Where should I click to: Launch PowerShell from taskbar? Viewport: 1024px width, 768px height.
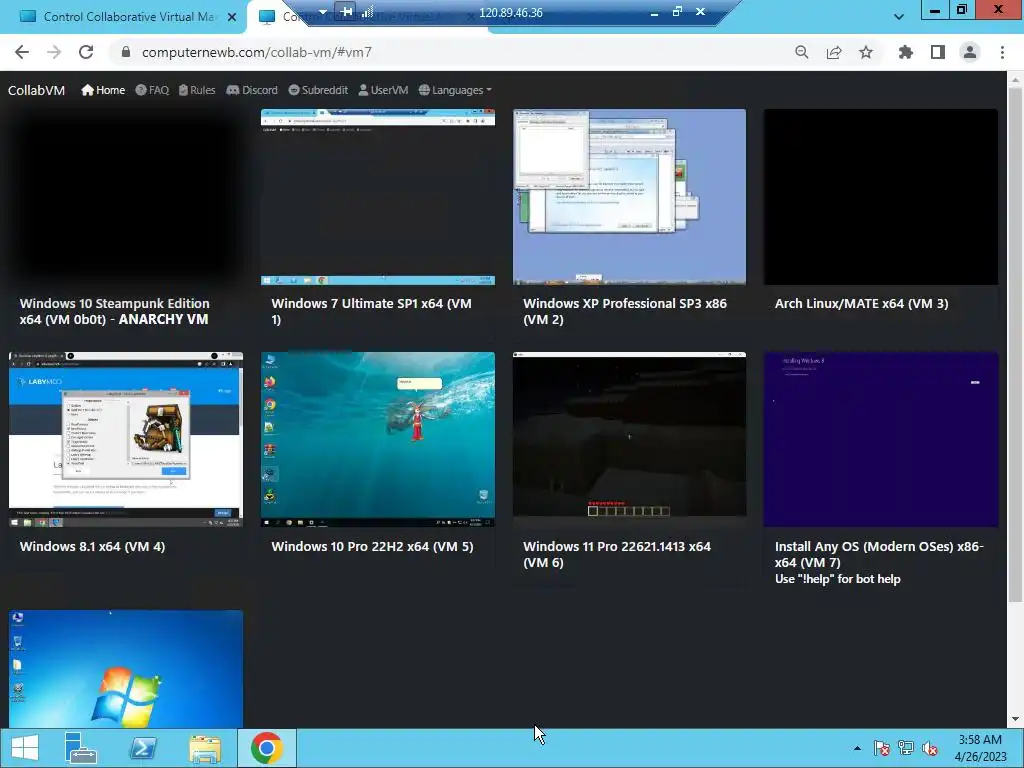pyautogui.click(x=142, y=748)
